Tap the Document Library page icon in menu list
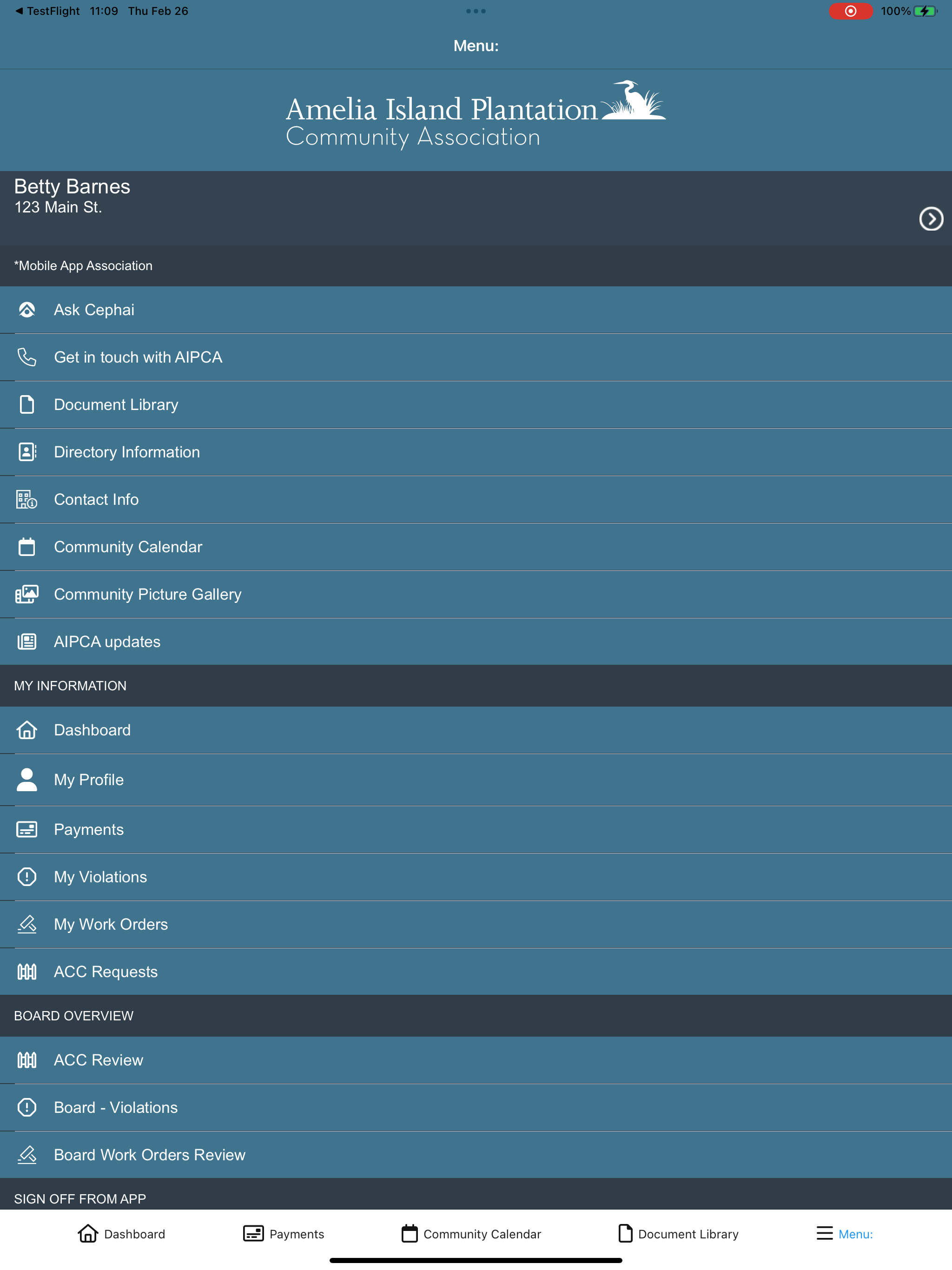 pos(27,405)
